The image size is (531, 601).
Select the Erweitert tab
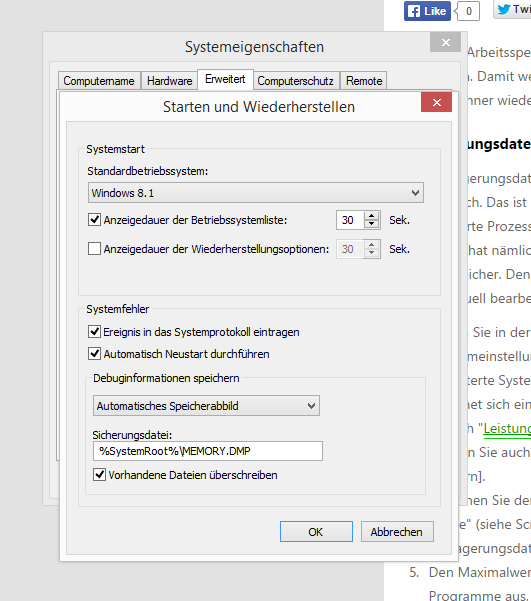point(225,79)
